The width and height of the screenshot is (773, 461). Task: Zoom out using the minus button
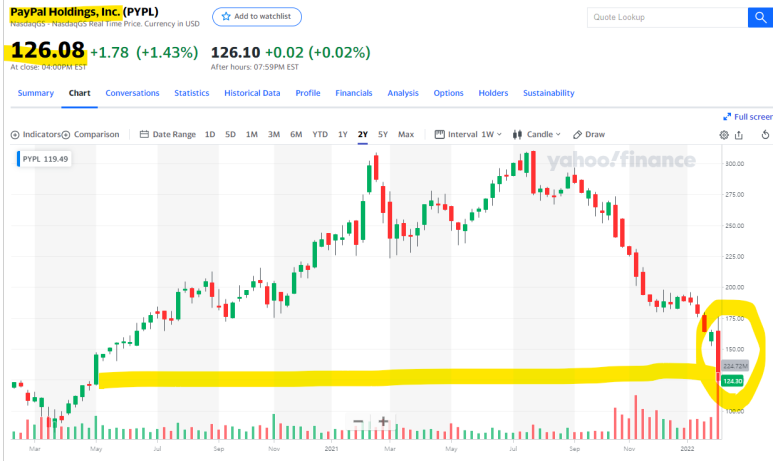[358, 422]
